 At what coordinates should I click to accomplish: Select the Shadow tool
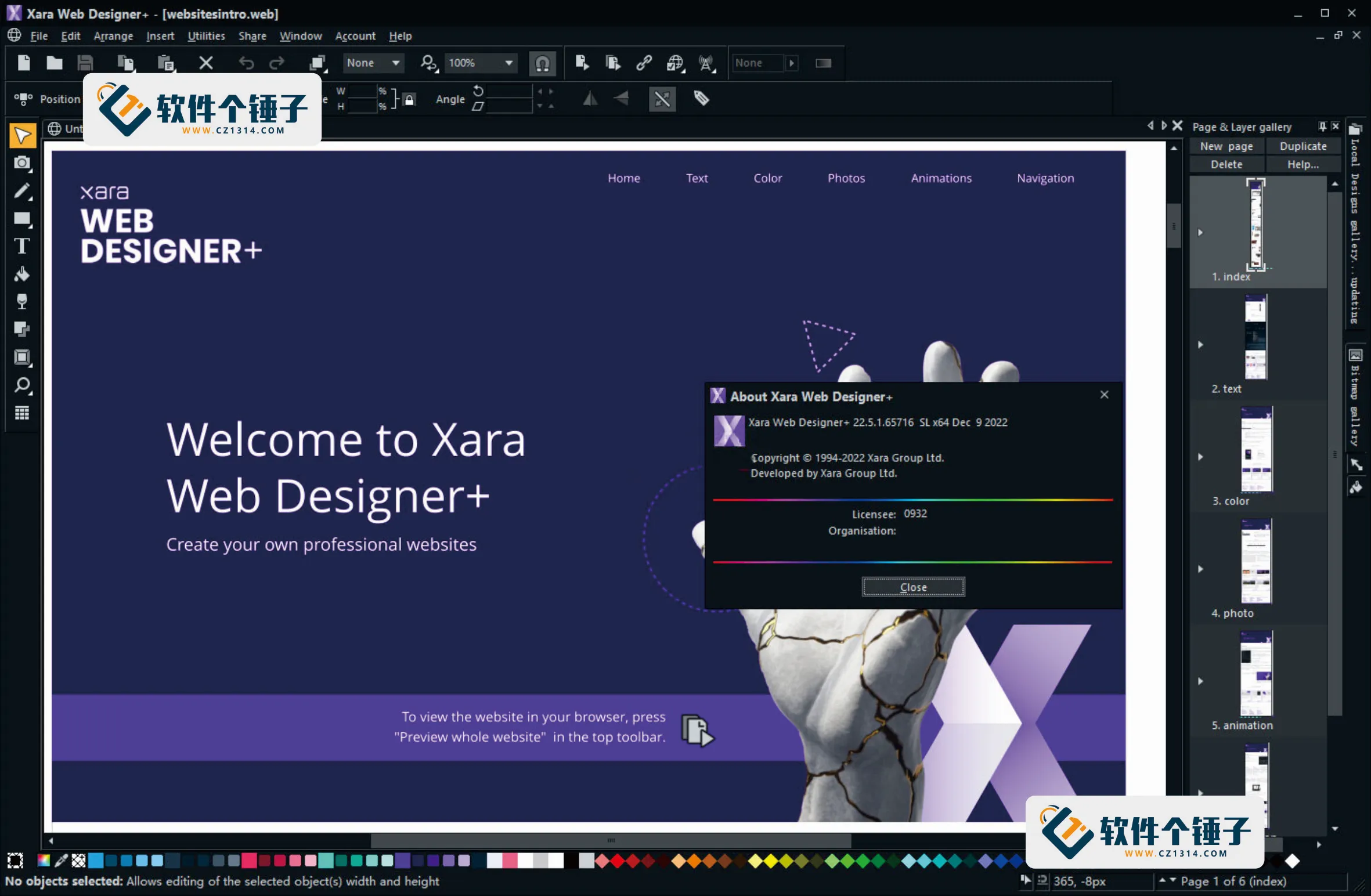pyautogui.click(x=23, y=329)
